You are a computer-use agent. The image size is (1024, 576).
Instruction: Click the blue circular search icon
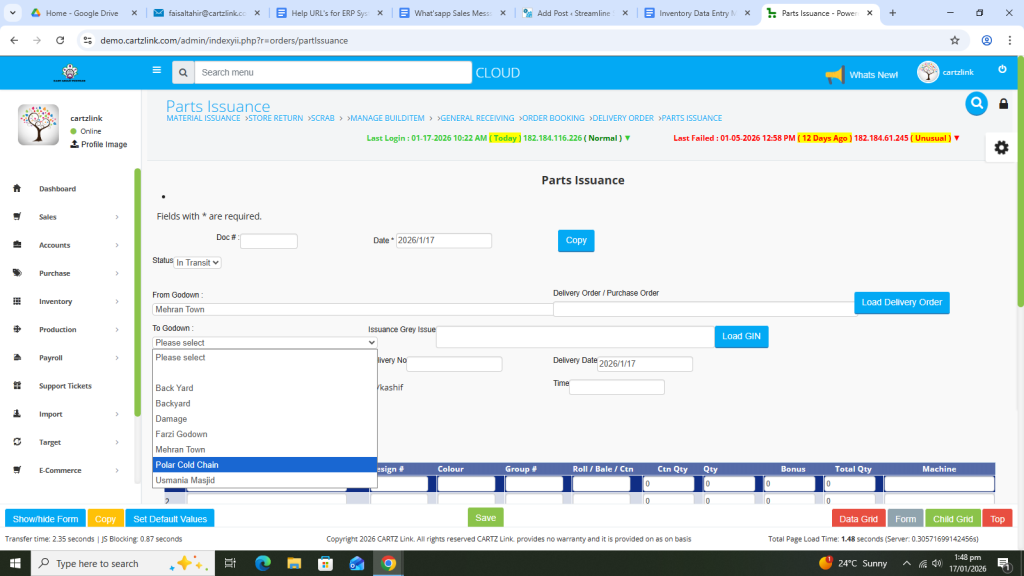976,103
